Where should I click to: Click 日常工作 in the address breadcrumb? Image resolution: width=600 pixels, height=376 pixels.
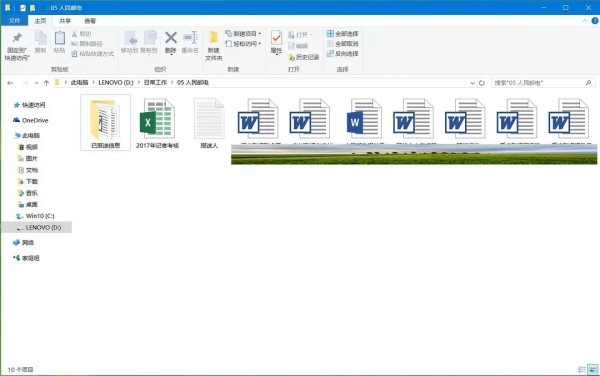click(x=155, y=83)
